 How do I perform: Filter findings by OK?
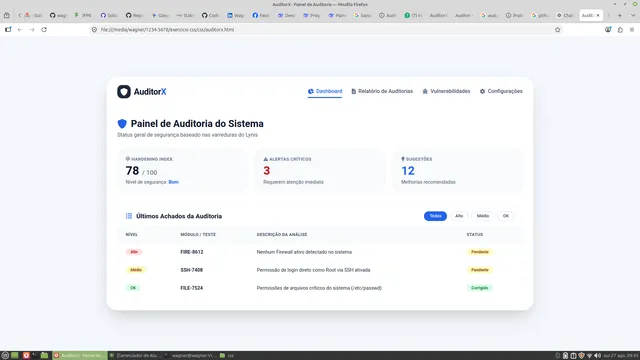click(506, 216)
